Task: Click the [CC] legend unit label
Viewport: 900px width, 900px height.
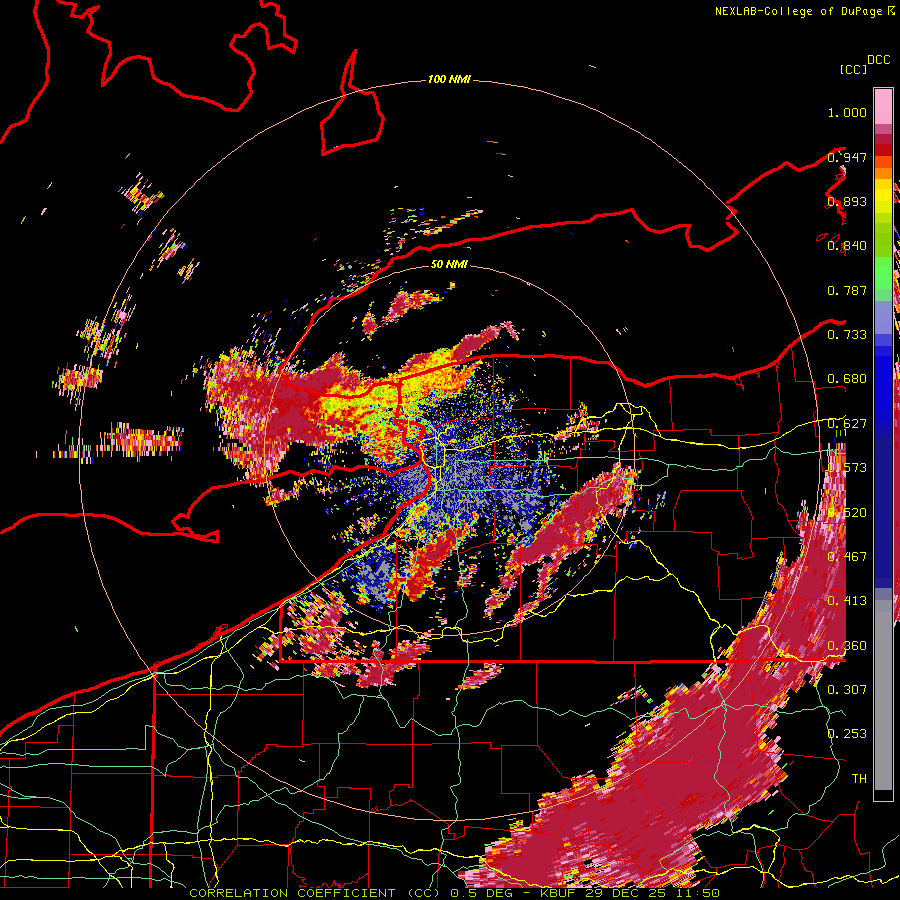Action: 854,69
